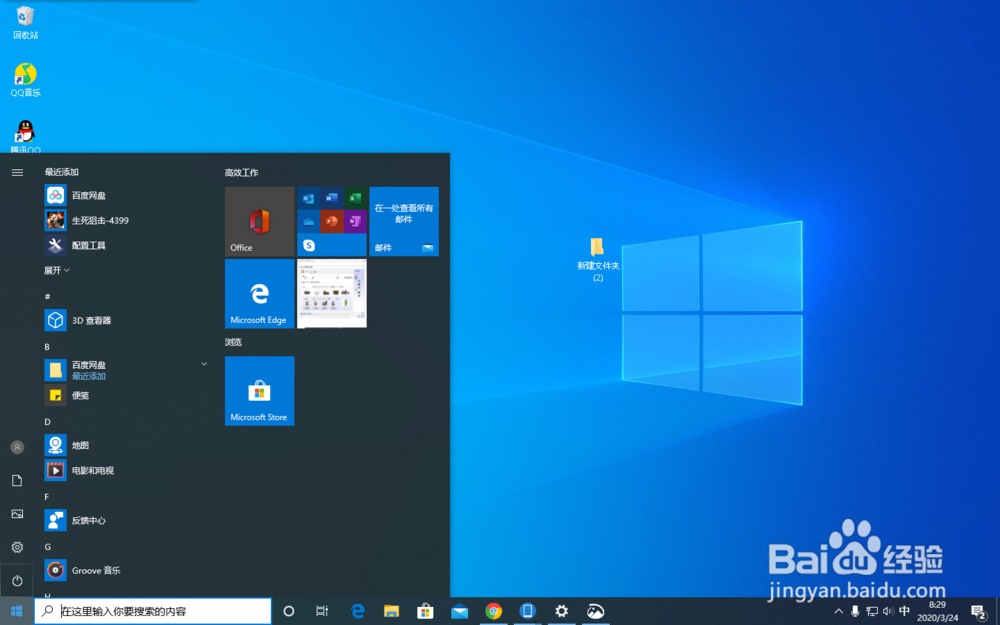Show hidden system tray icons
This screenshot has width=1000, height=625.
(839, 611)
